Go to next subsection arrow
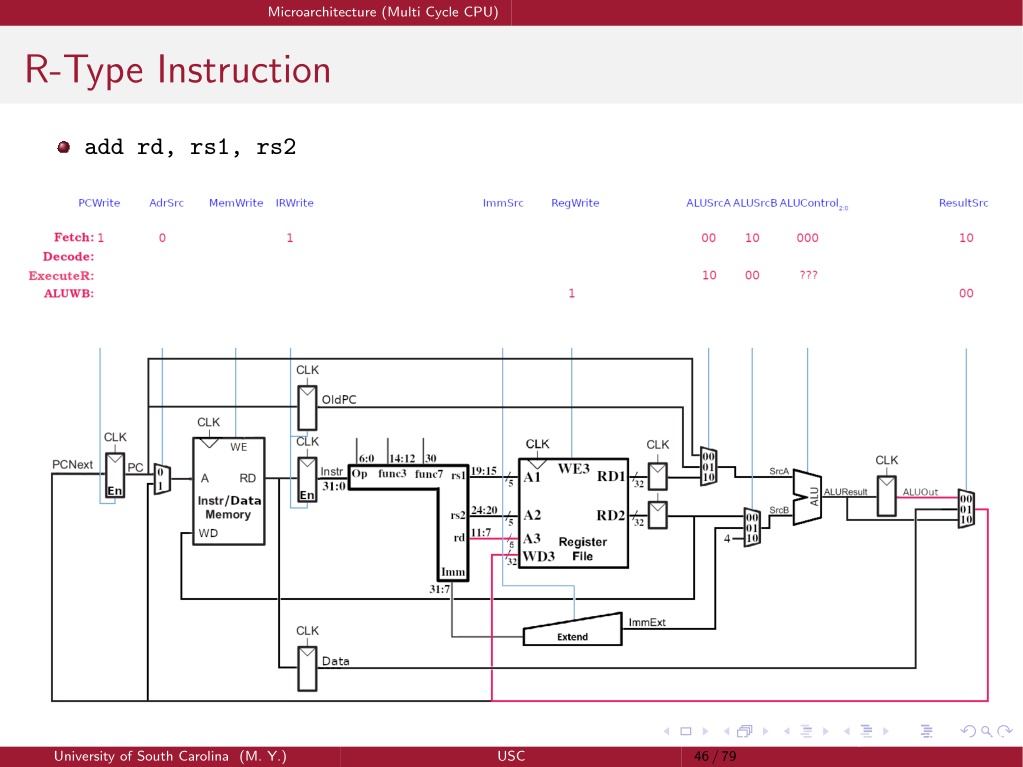Screen dimensions: 1023x767 [x=825, y=731]
